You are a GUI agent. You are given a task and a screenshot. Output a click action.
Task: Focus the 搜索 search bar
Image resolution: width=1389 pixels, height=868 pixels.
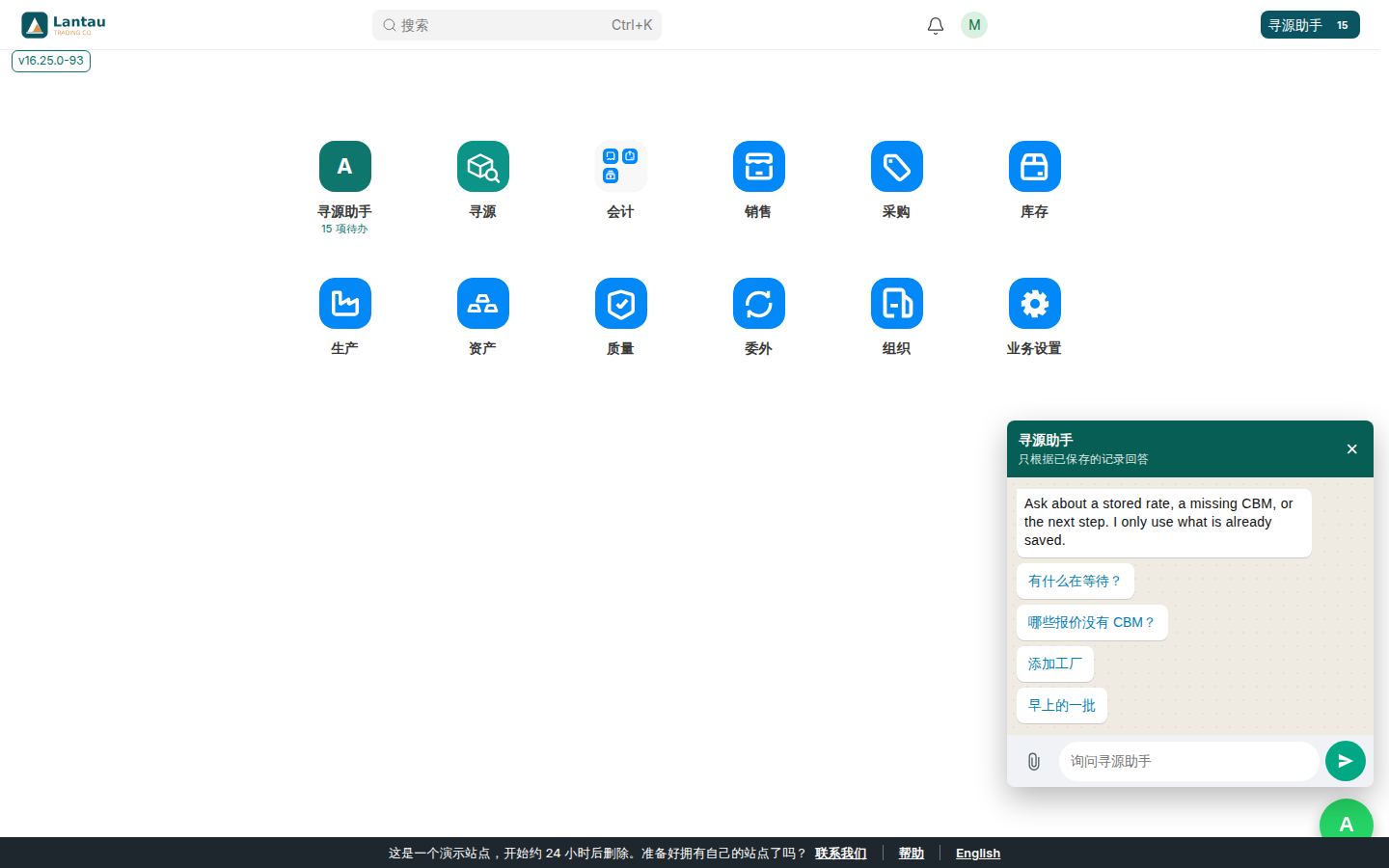coord(517,25)
